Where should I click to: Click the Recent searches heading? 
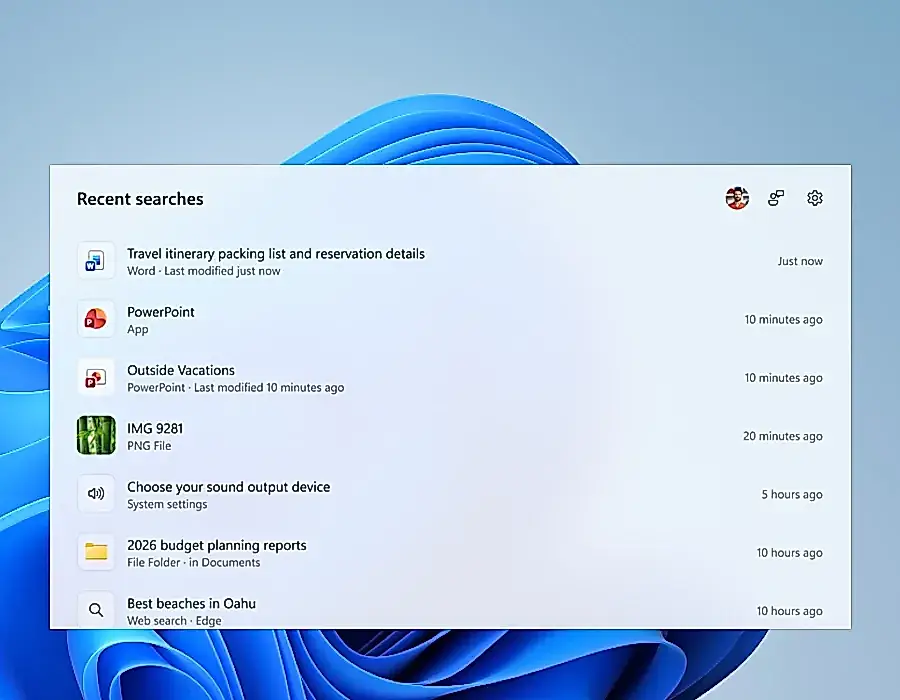pyautogui.click(x=140, y=199)
